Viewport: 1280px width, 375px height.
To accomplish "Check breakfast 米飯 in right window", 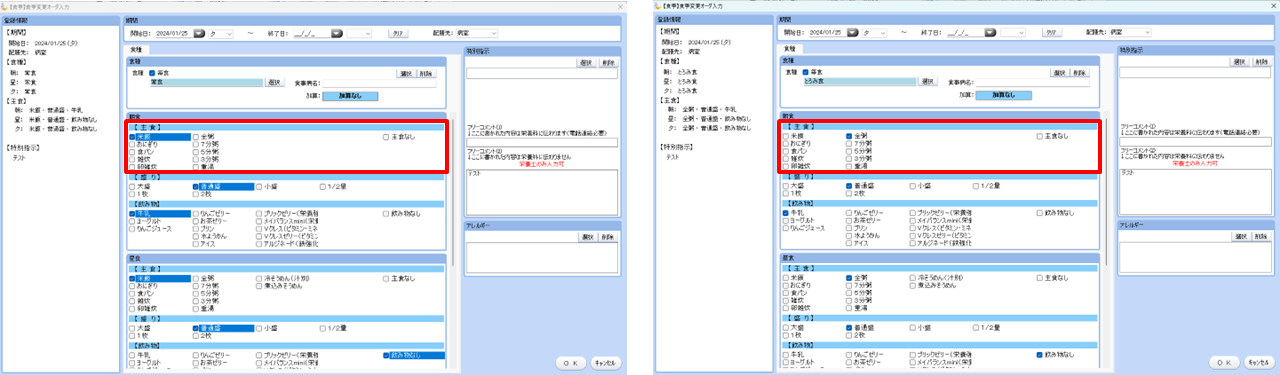I will coord(785,136).
